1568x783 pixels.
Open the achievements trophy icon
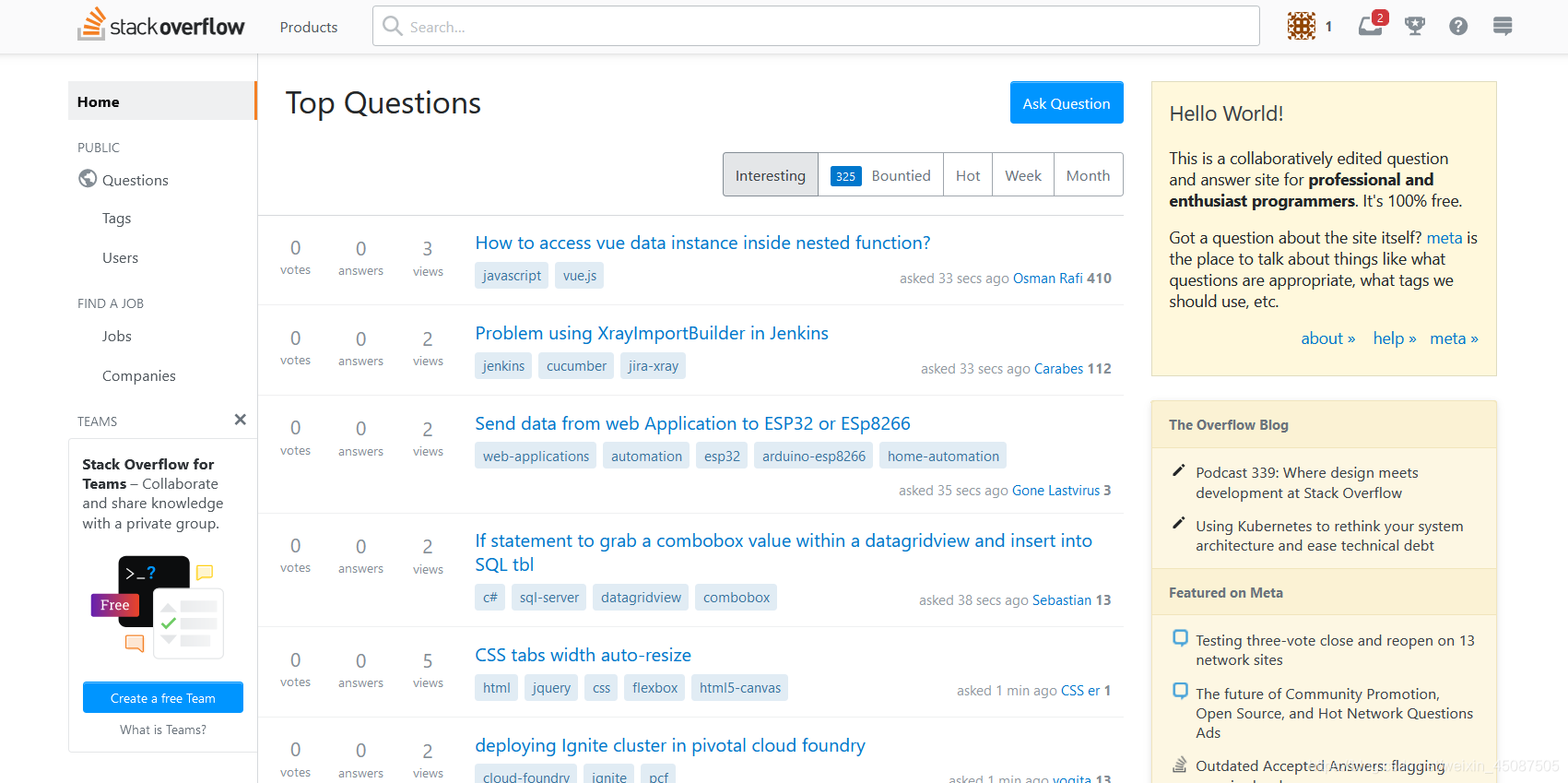(1414, 26)
